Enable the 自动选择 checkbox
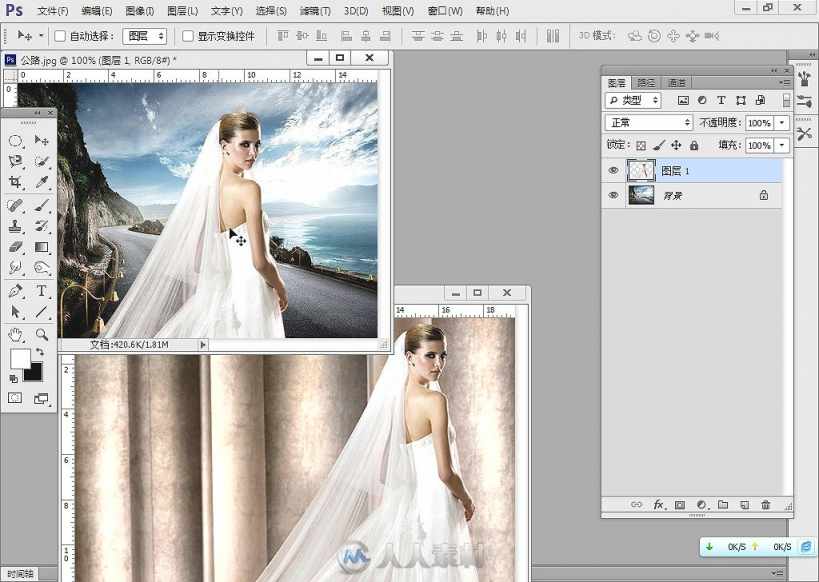This screenshot has width=819, height=582. point(60,36)
